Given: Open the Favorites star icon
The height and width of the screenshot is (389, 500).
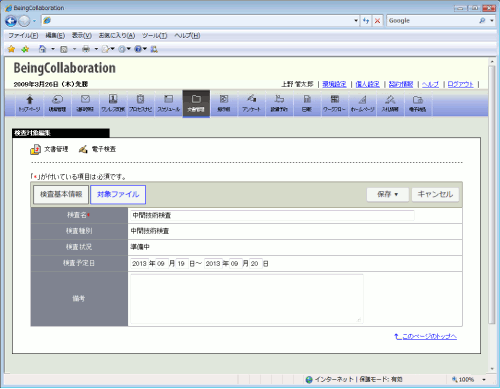Looking at the screenshot, I should tap(11, 49).
